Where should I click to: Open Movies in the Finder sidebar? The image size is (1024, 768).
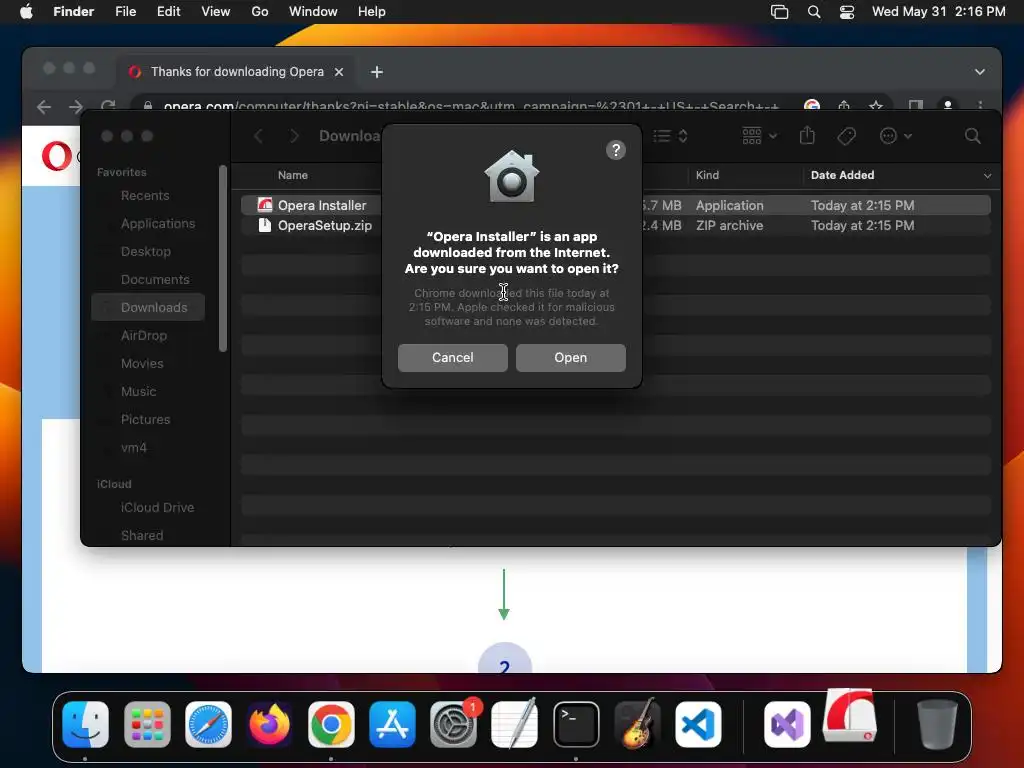tap(142, 364)
